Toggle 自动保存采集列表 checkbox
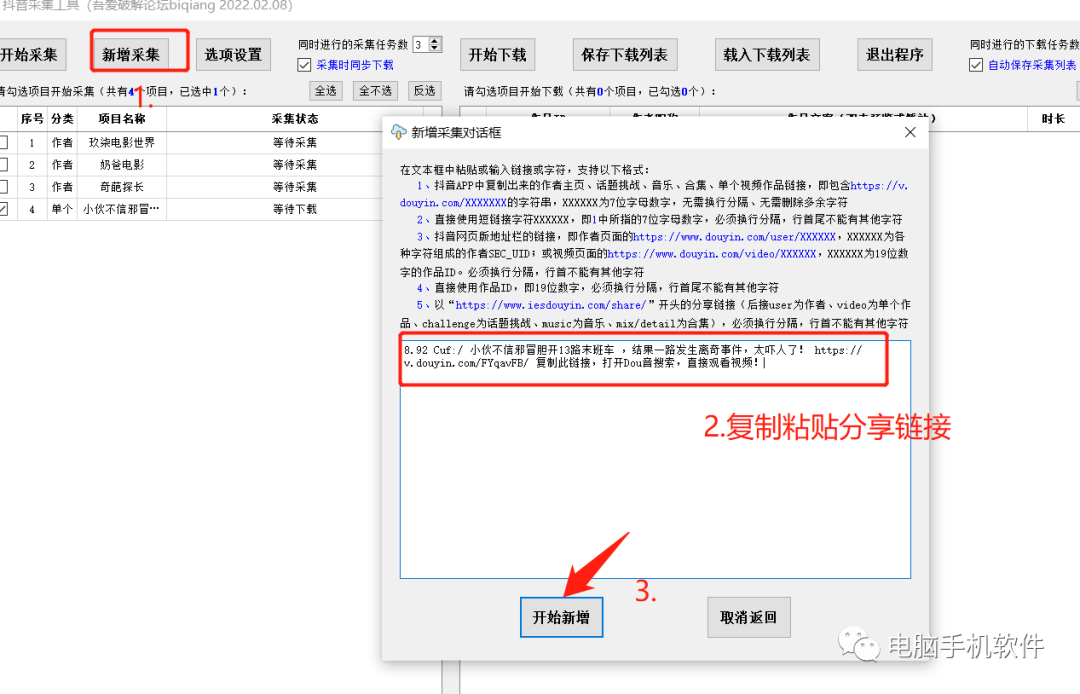 point(975,65)
